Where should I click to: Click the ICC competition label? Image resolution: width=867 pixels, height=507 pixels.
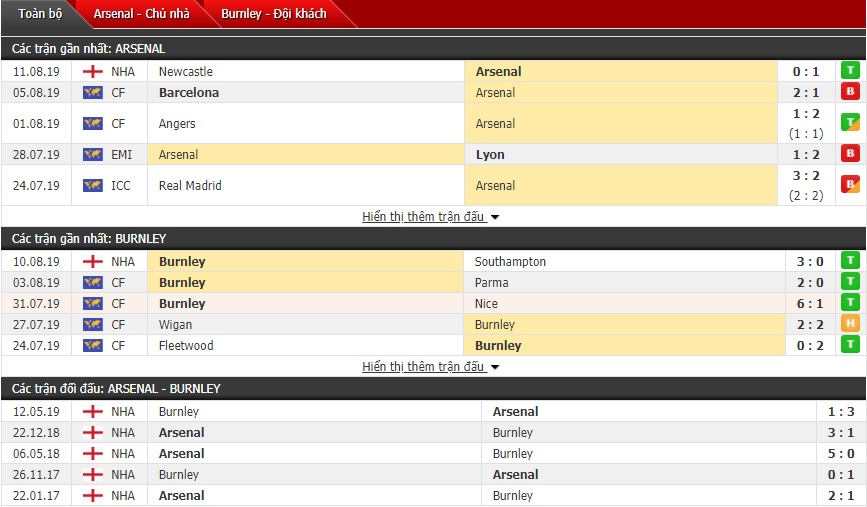pos(121,185)
